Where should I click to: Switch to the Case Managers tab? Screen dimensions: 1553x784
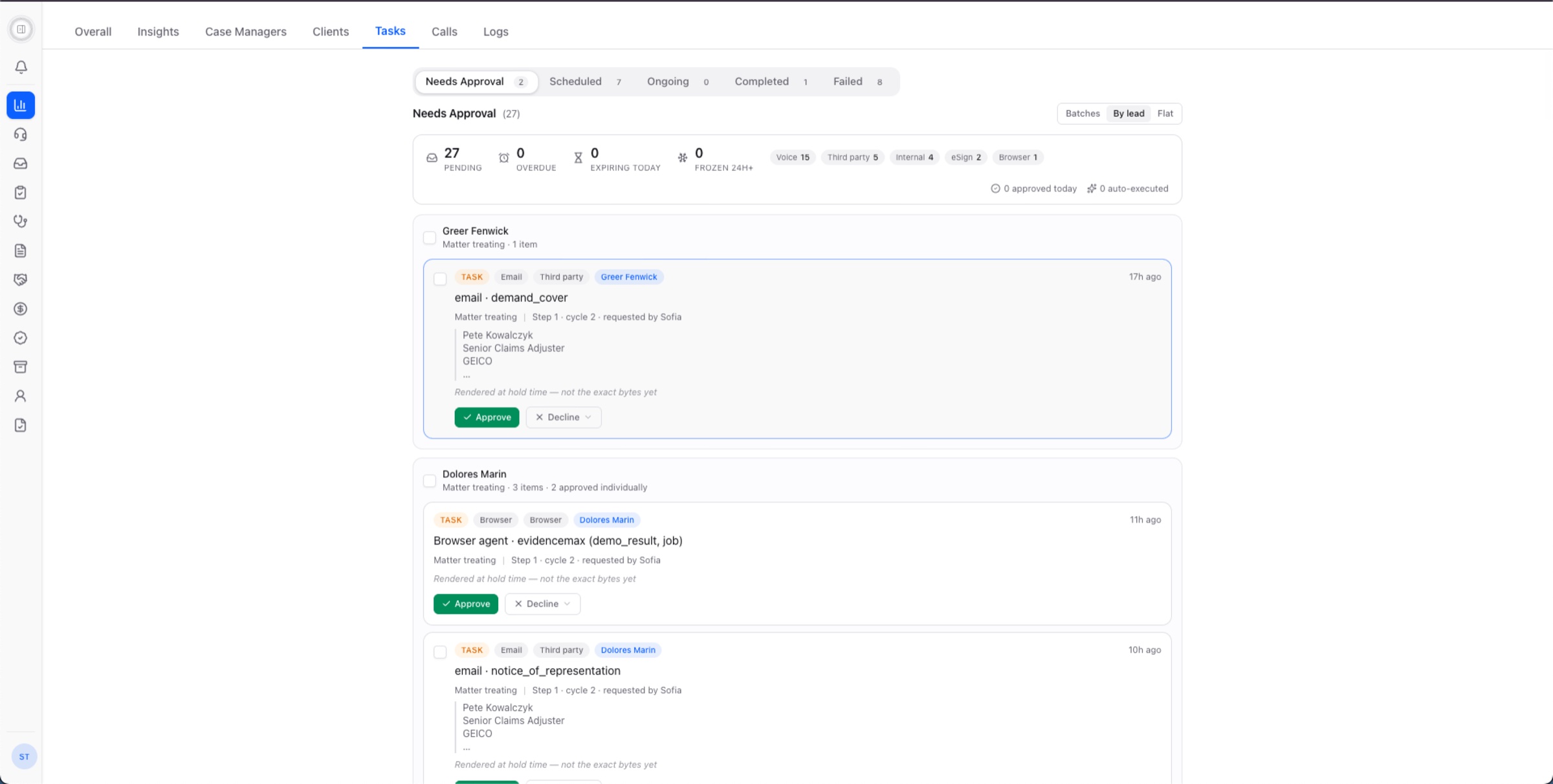245,32
